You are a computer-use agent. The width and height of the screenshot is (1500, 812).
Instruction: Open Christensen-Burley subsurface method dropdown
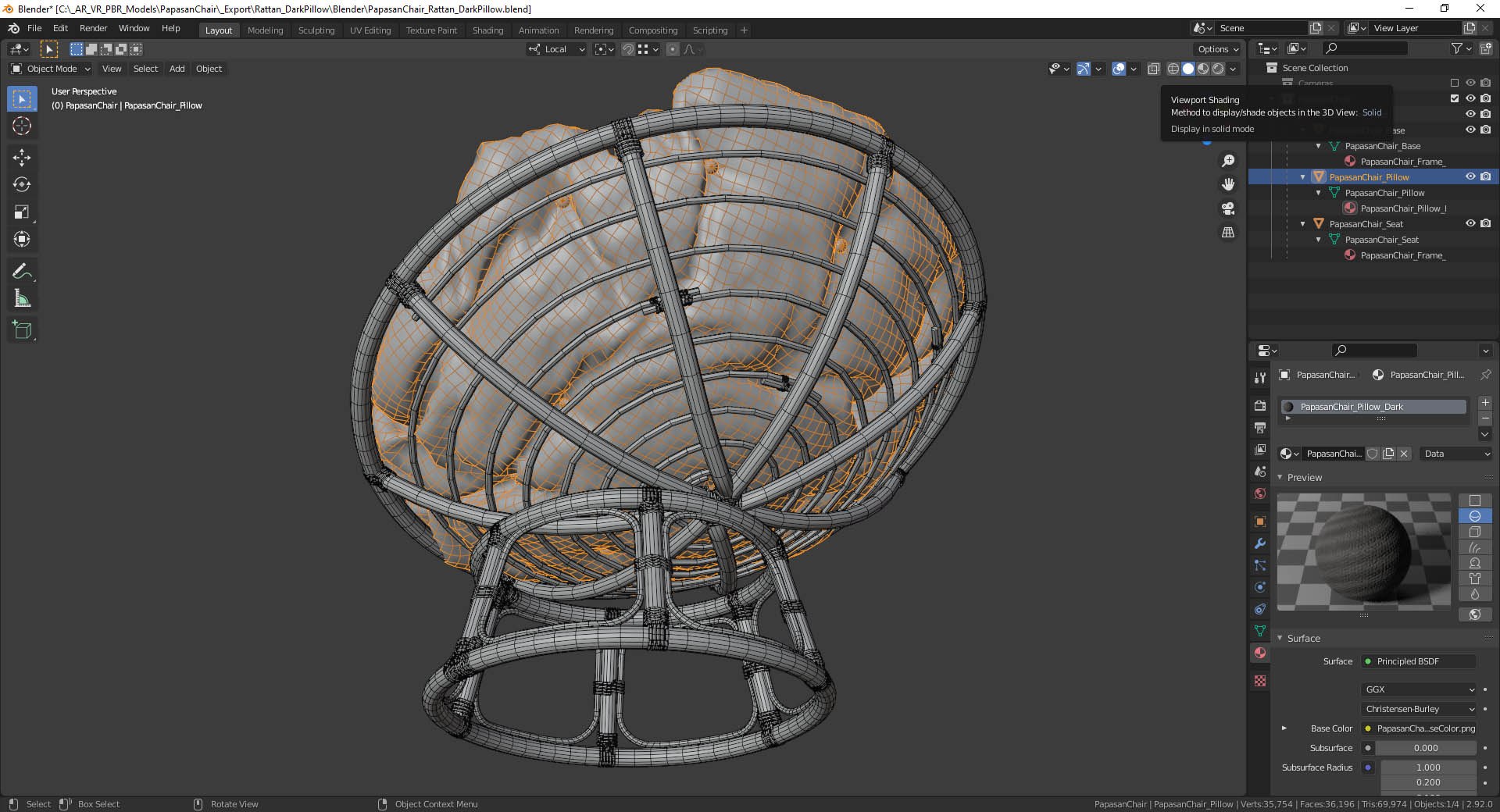click(1420, 709)
